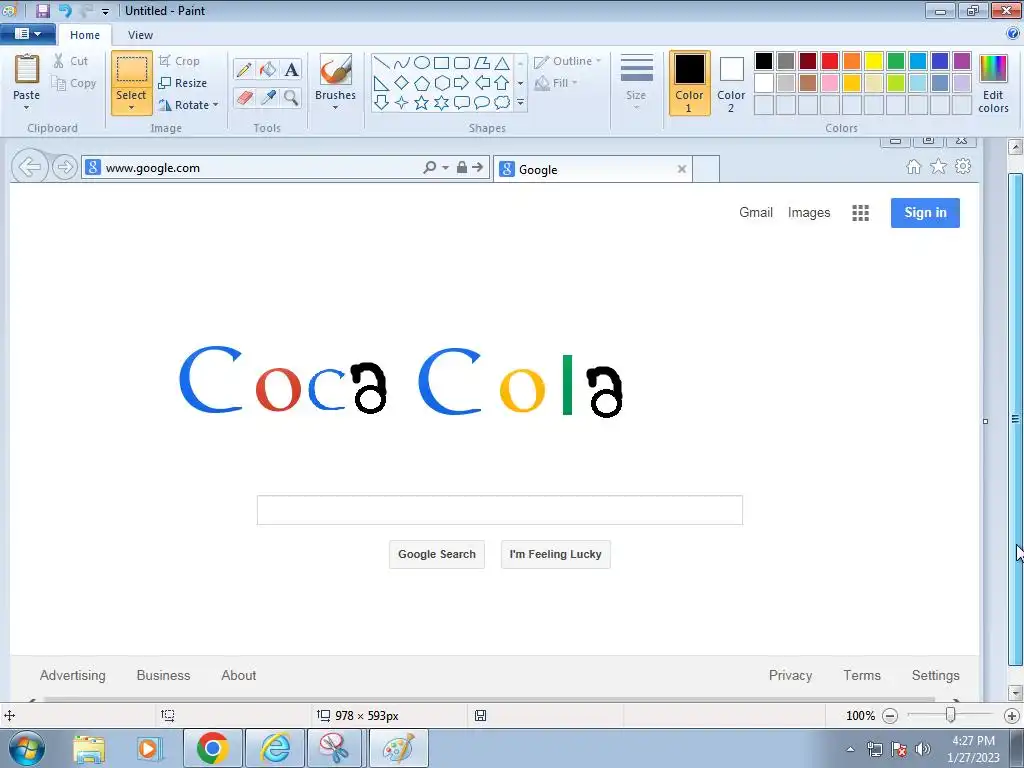Pick the green color swatch

[896, 61]
